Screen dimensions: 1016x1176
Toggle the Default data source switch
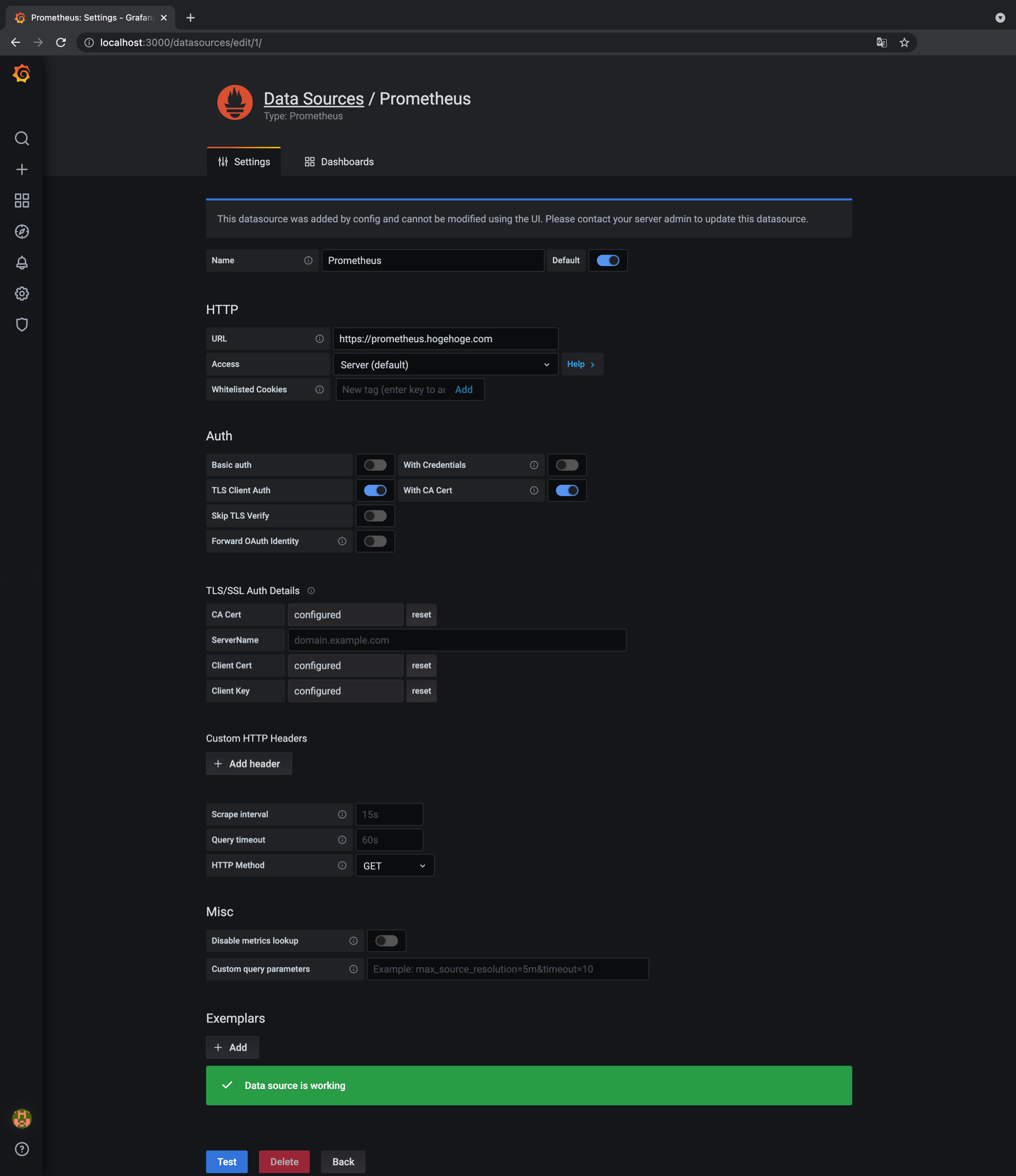pyautogui.click(x=608, y=260)
